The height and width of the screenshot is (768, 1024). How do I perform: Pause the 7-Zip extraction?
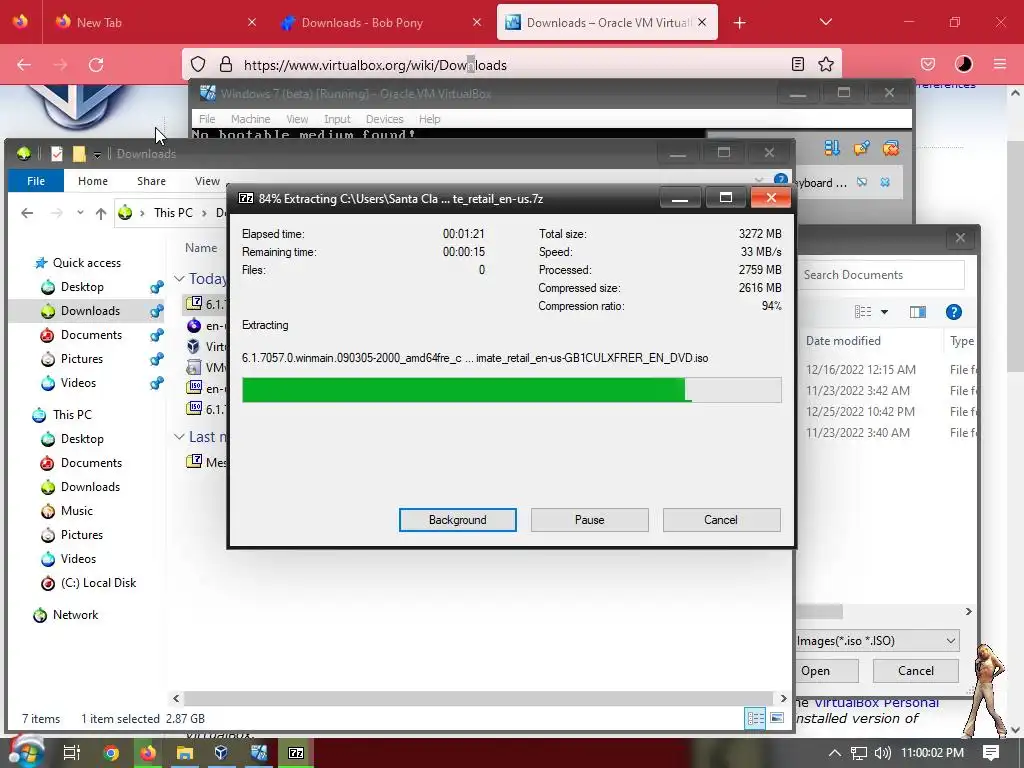click(589, 520)
